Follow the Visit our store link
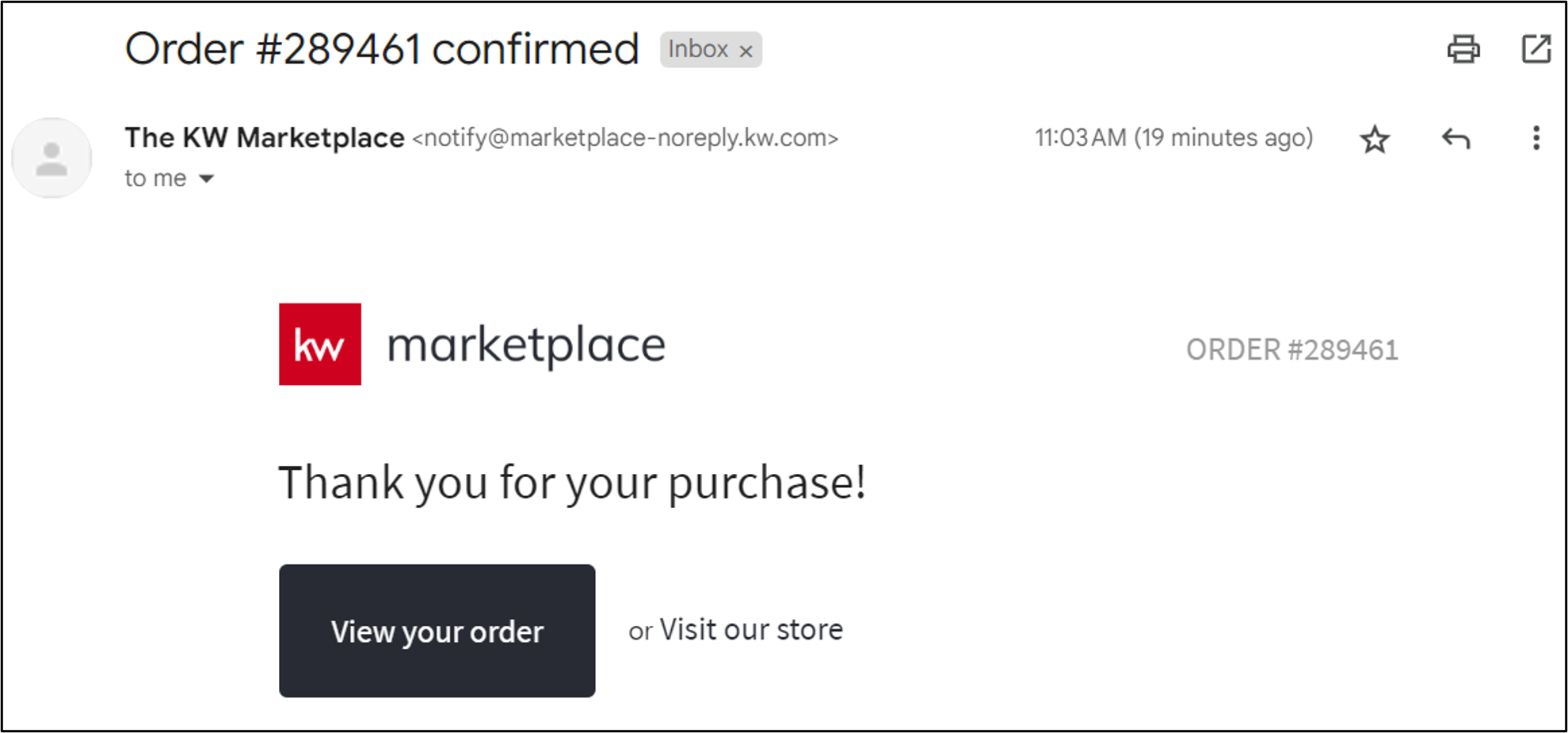This screenshot has width=1568, height=733. (x=750, y=629)
